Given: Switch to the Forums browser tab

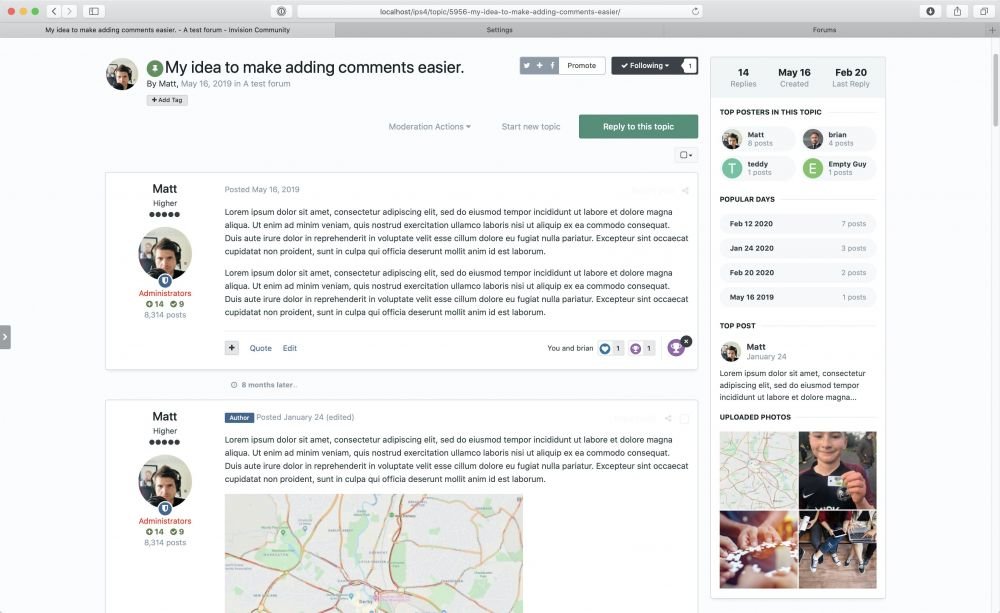Looking at the screenshot, I should pos(824,30).
